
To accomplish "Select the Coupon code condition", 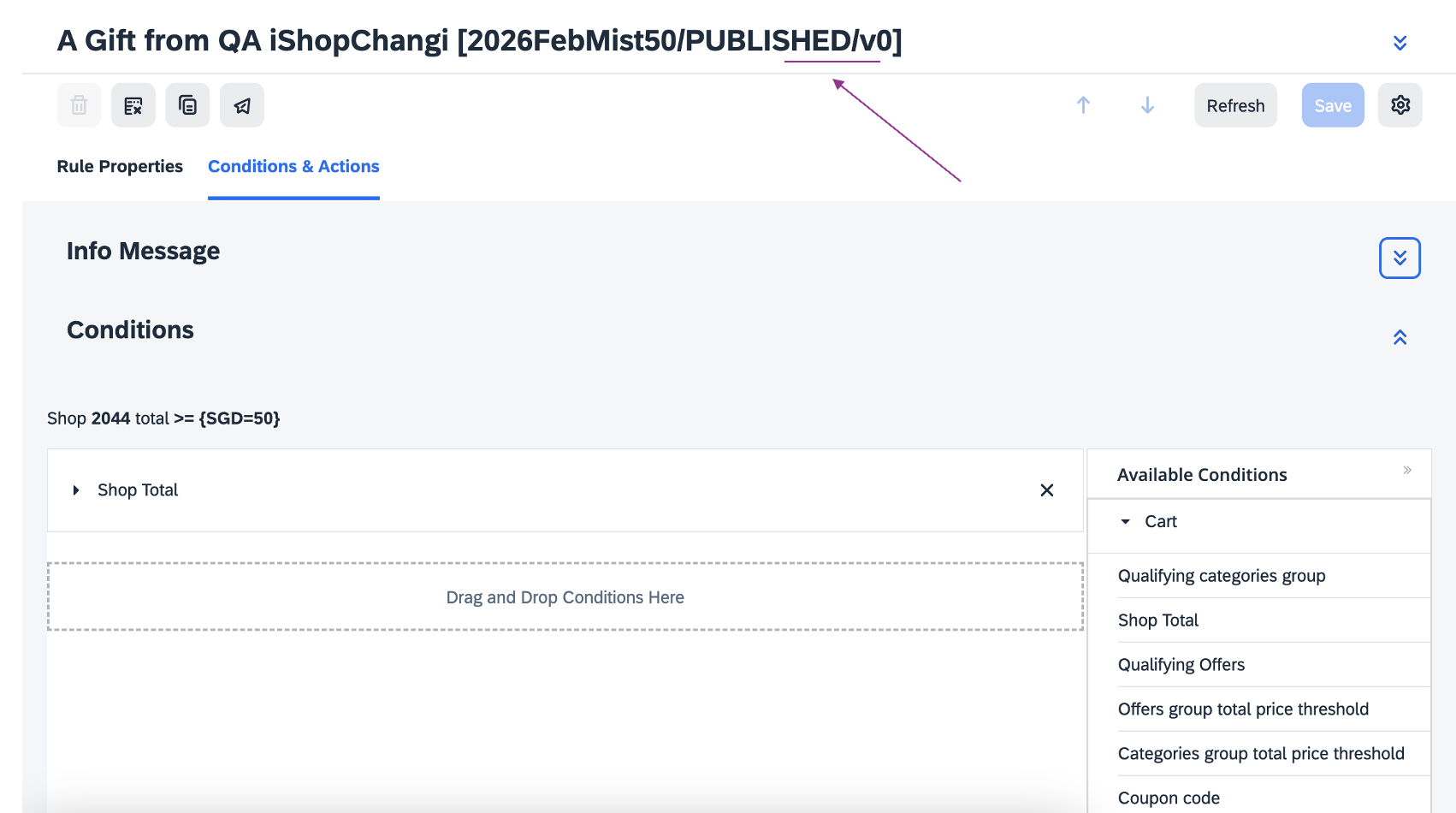I will 1169,798.
